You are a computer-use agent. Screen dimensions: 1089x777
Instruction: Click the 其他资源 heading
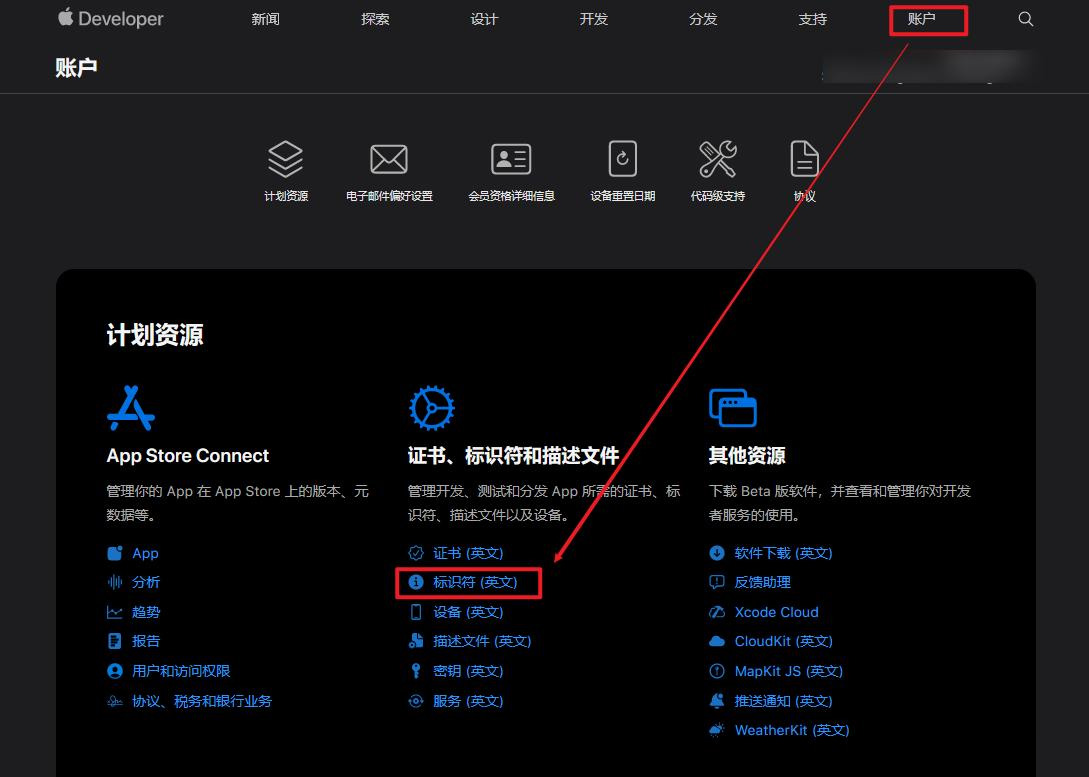click(x=747, y=456)
